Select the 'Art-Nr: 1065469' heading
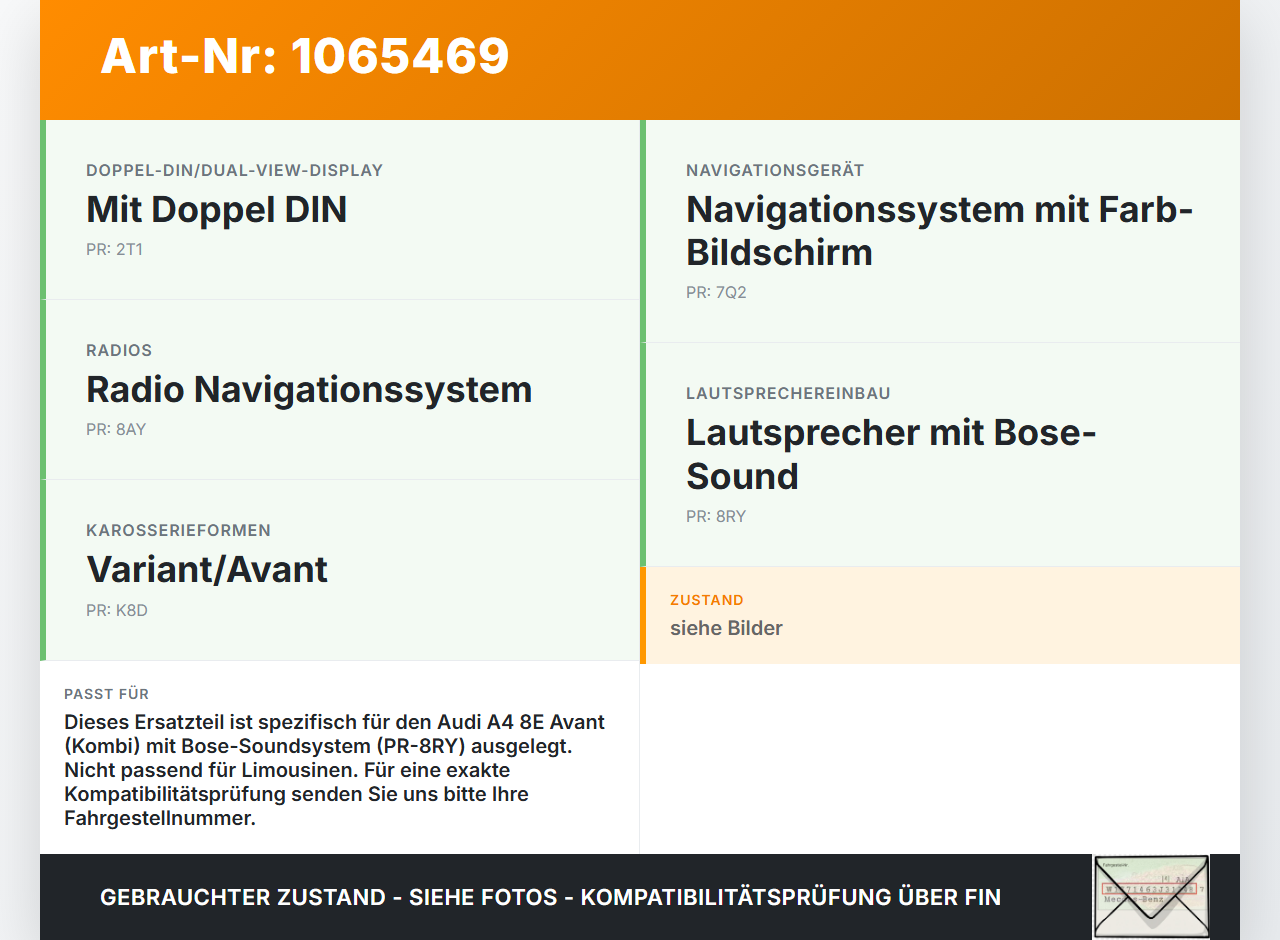The width and height of the screenshot is (1280, 940). click(305, 56)
